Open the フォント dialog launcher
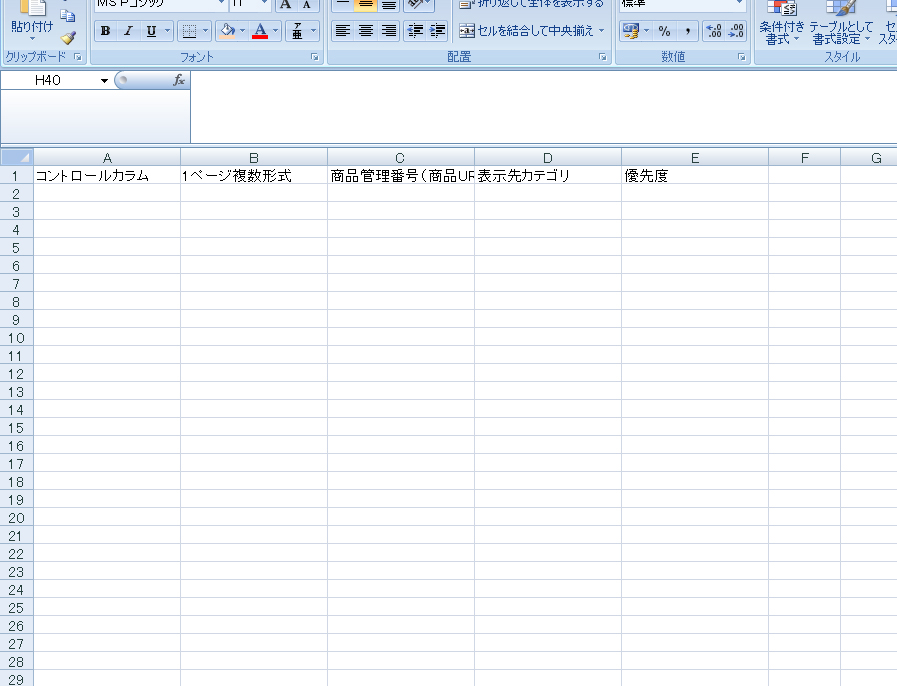This screenshot has width=897, height=686. click(315, 57)
